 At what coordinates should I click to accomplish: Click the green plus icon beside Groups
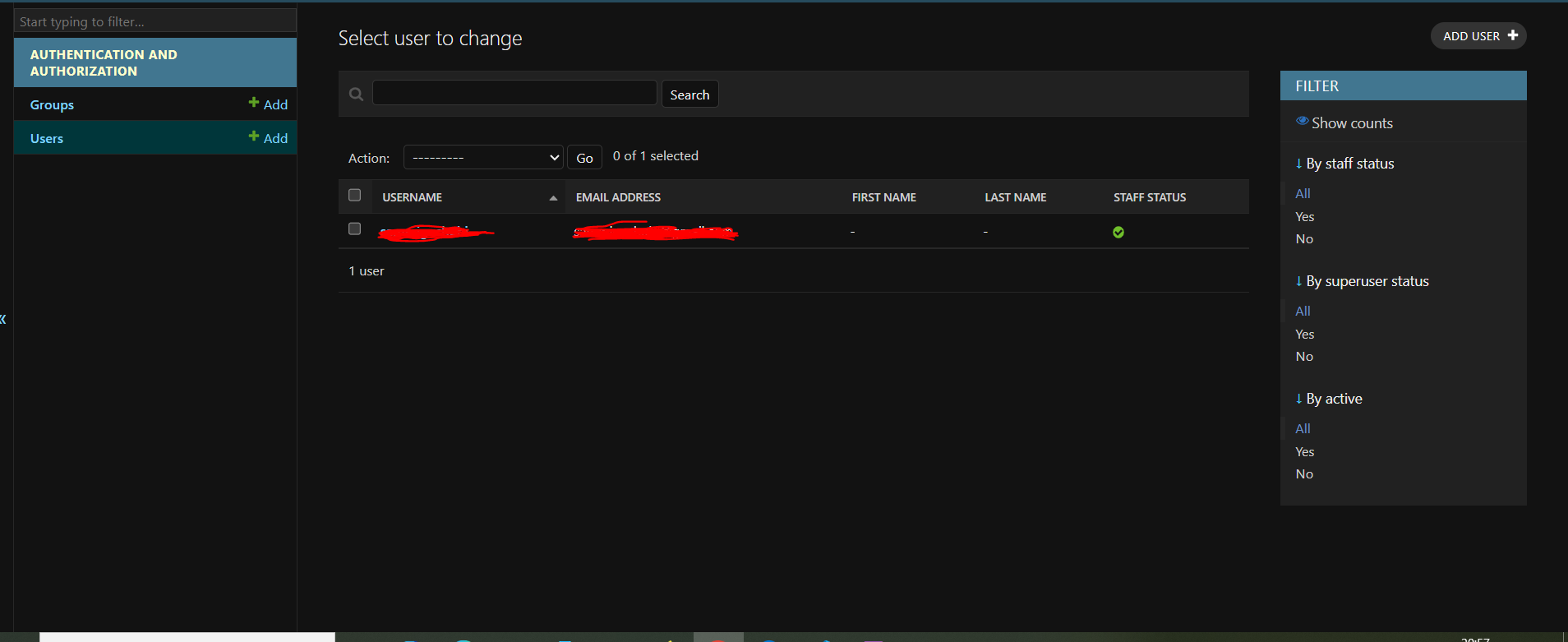[254, 103]
